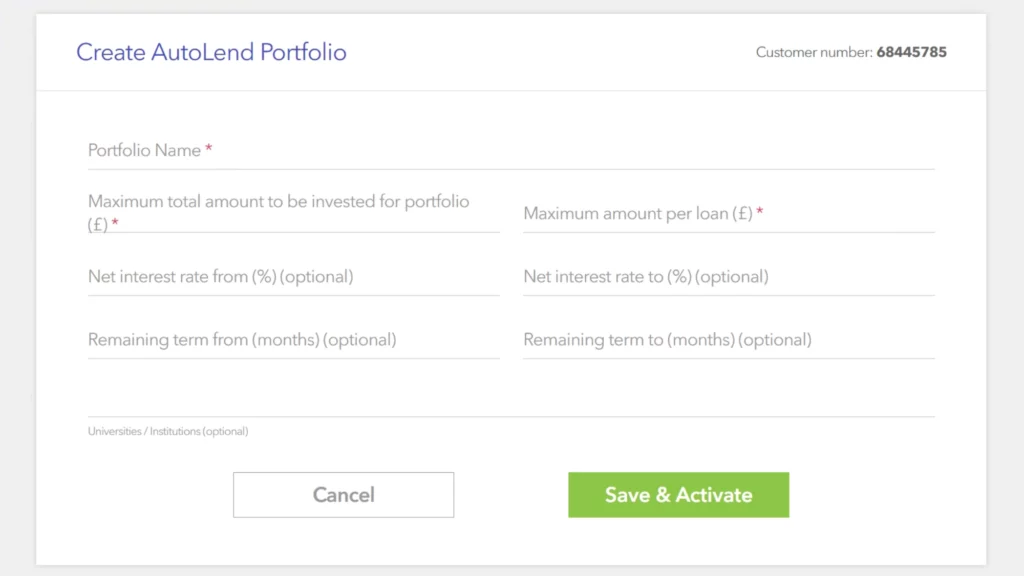The width and height of the screenshot is (1024, 576).
Task: Click the red asterisk beside Portfolio Name
Action: click(208, 148)
